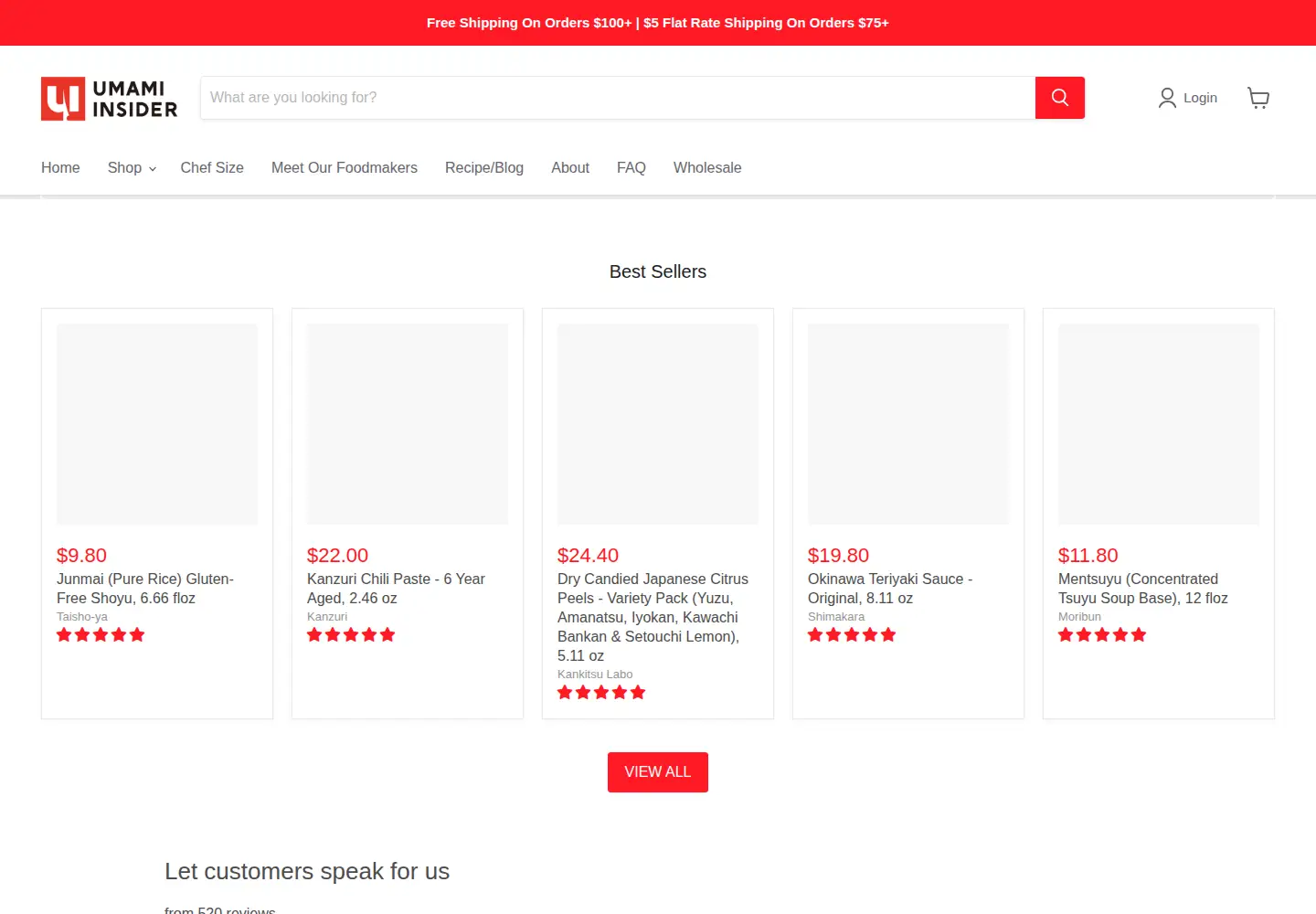Open Kanzuri Chili Paste product title
This screenshot has height=914, width=1316.
396,589
